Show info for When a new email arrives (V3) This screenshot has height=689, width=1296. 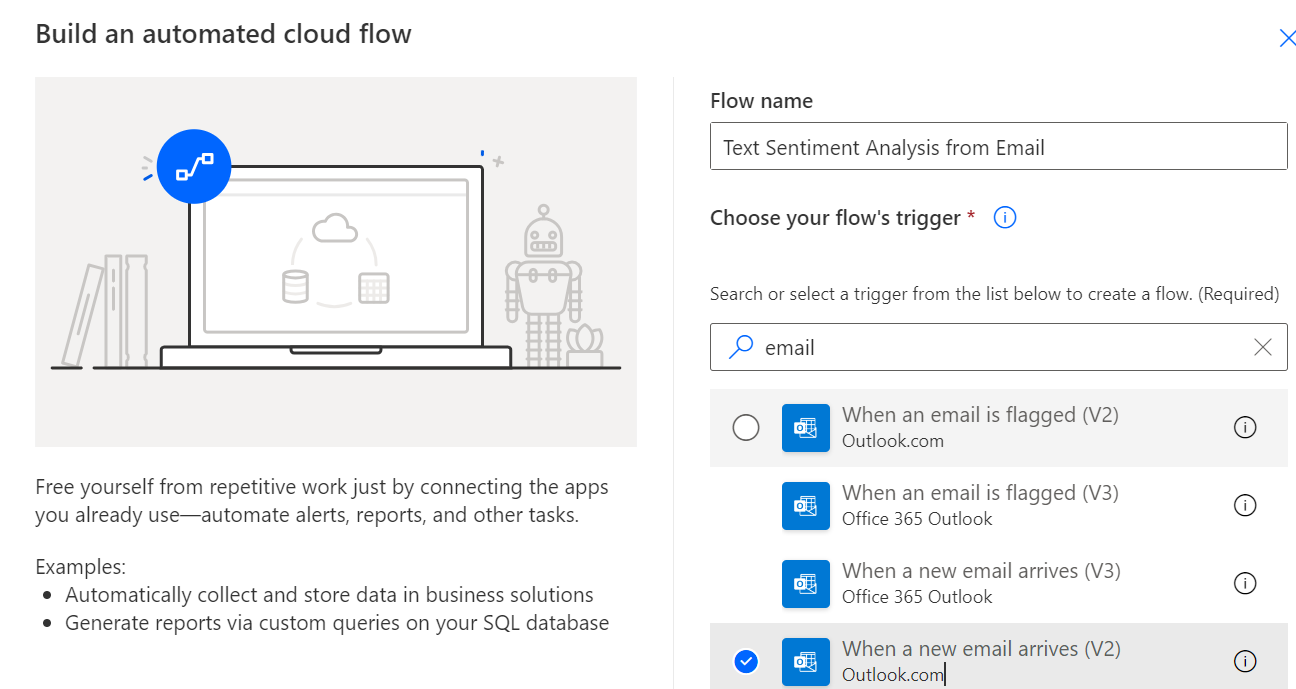coord(1245,584)
